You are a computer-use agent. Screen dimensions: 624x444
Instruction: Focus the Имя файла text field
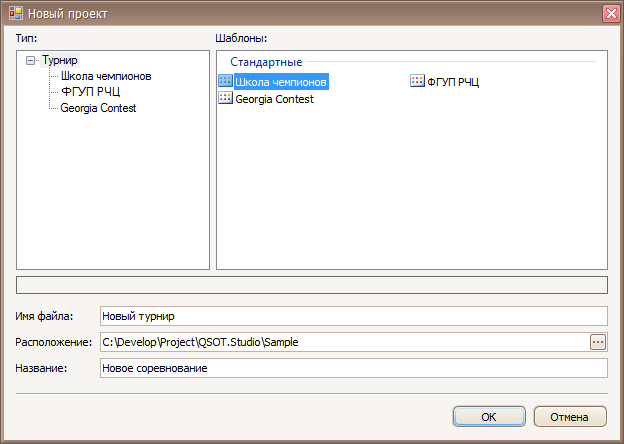pos(353,316)
